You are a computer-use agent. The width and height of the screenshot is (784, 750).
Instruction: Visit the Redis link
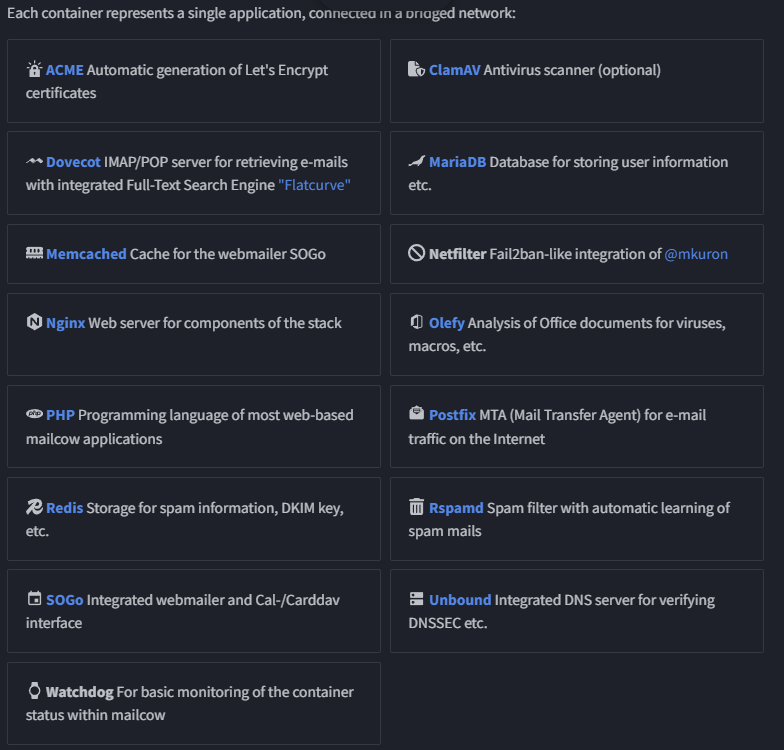click(64, 508)
